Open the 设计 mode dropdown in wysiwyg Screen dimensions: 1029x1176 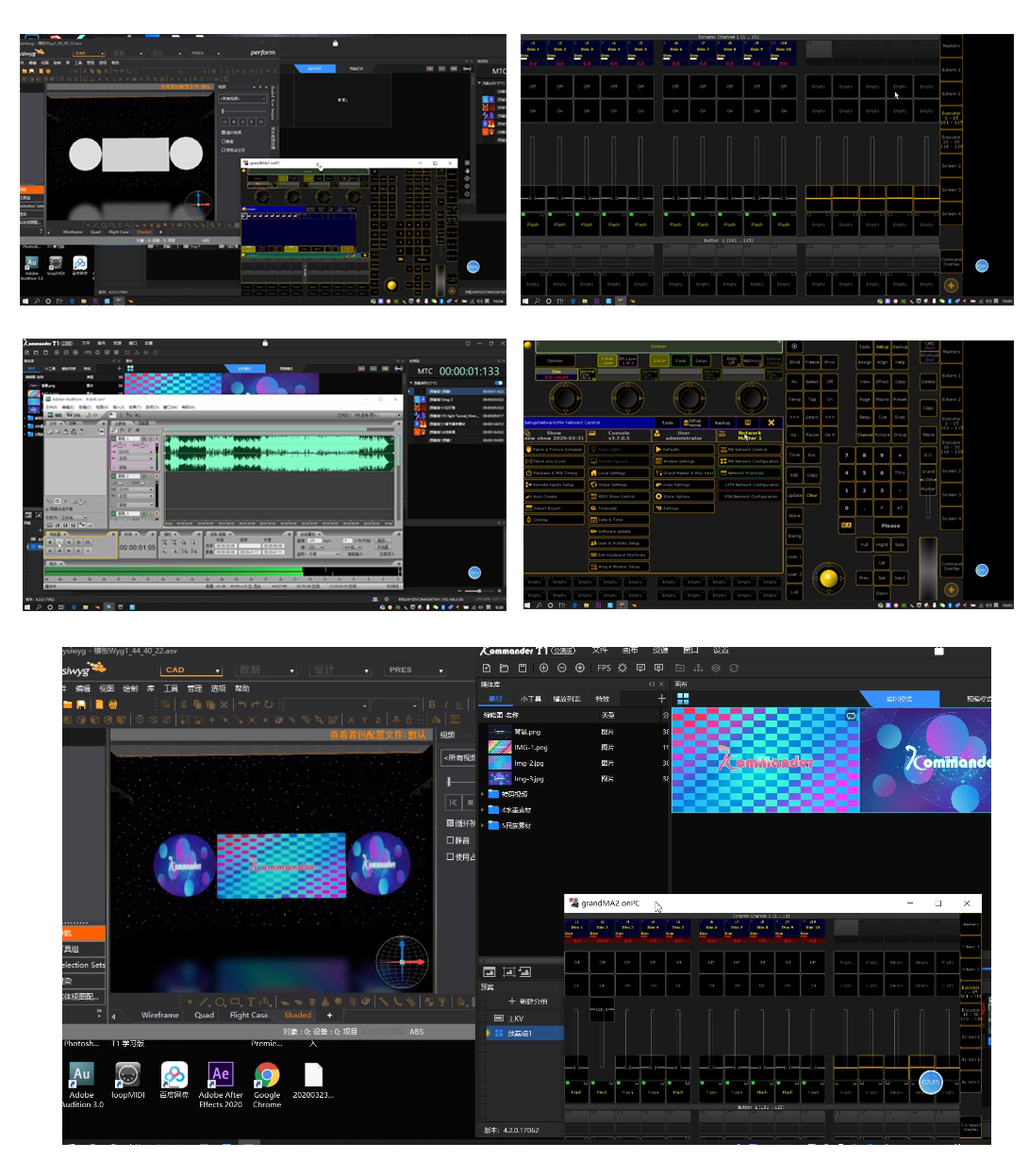point(340,671)
